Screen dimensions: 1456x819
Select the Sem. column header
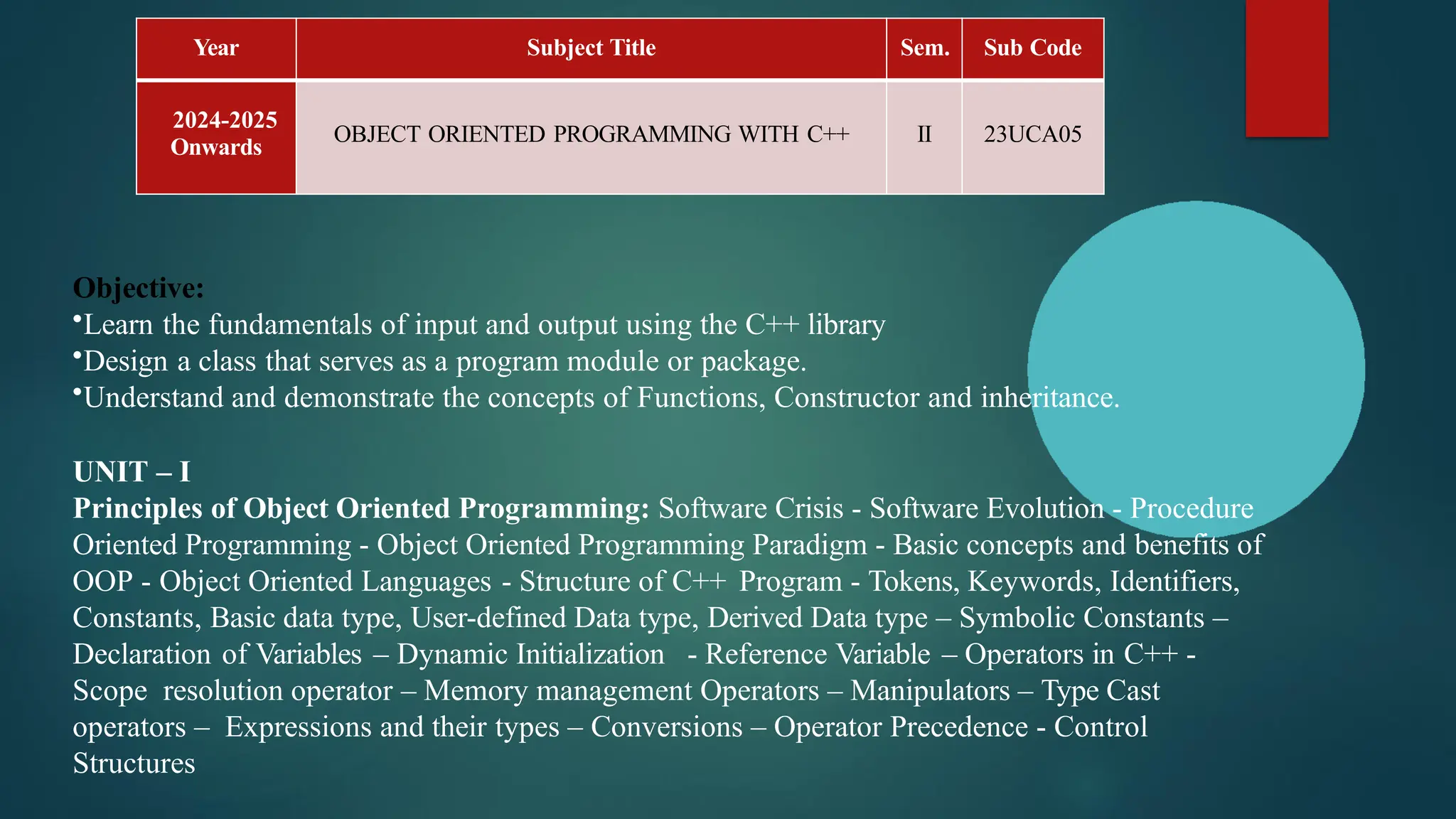924,48
